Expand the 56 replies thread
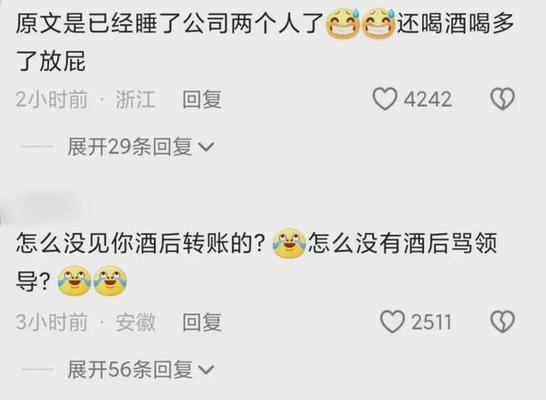 click(x=141, y=369)
